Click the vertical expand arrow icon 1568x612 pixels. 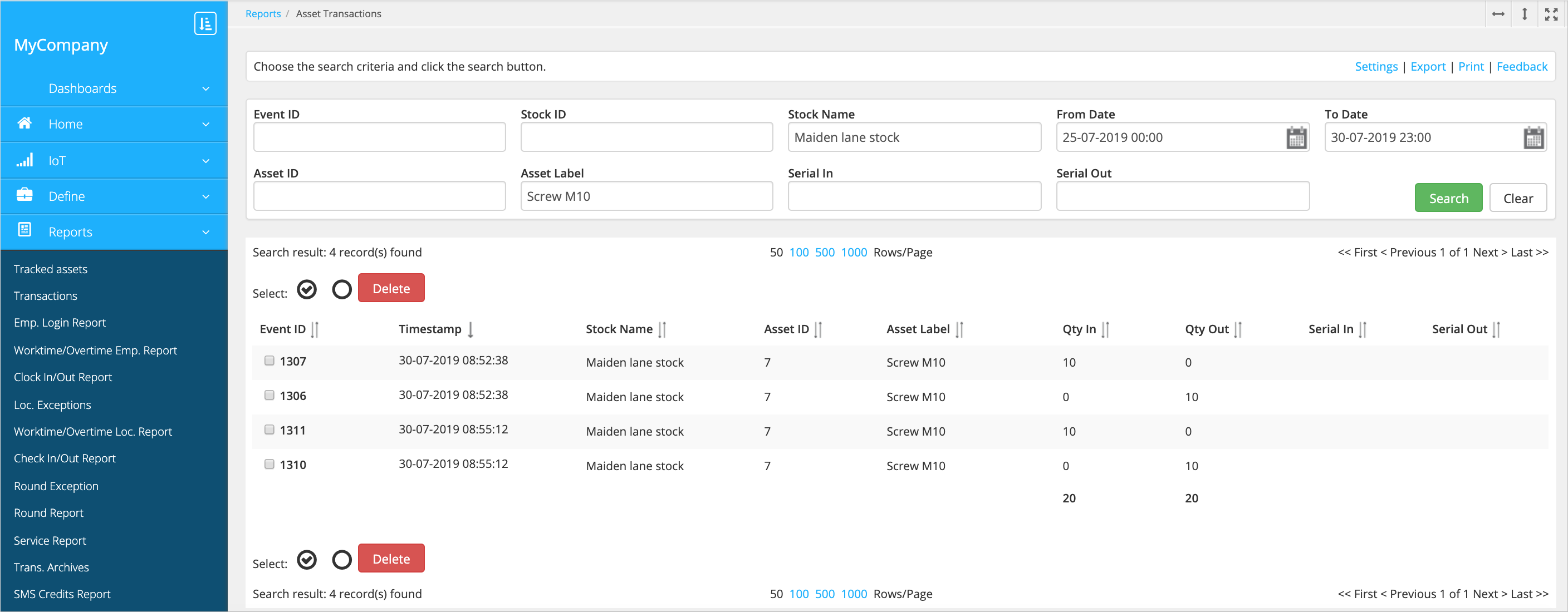tap(1524, 14)
